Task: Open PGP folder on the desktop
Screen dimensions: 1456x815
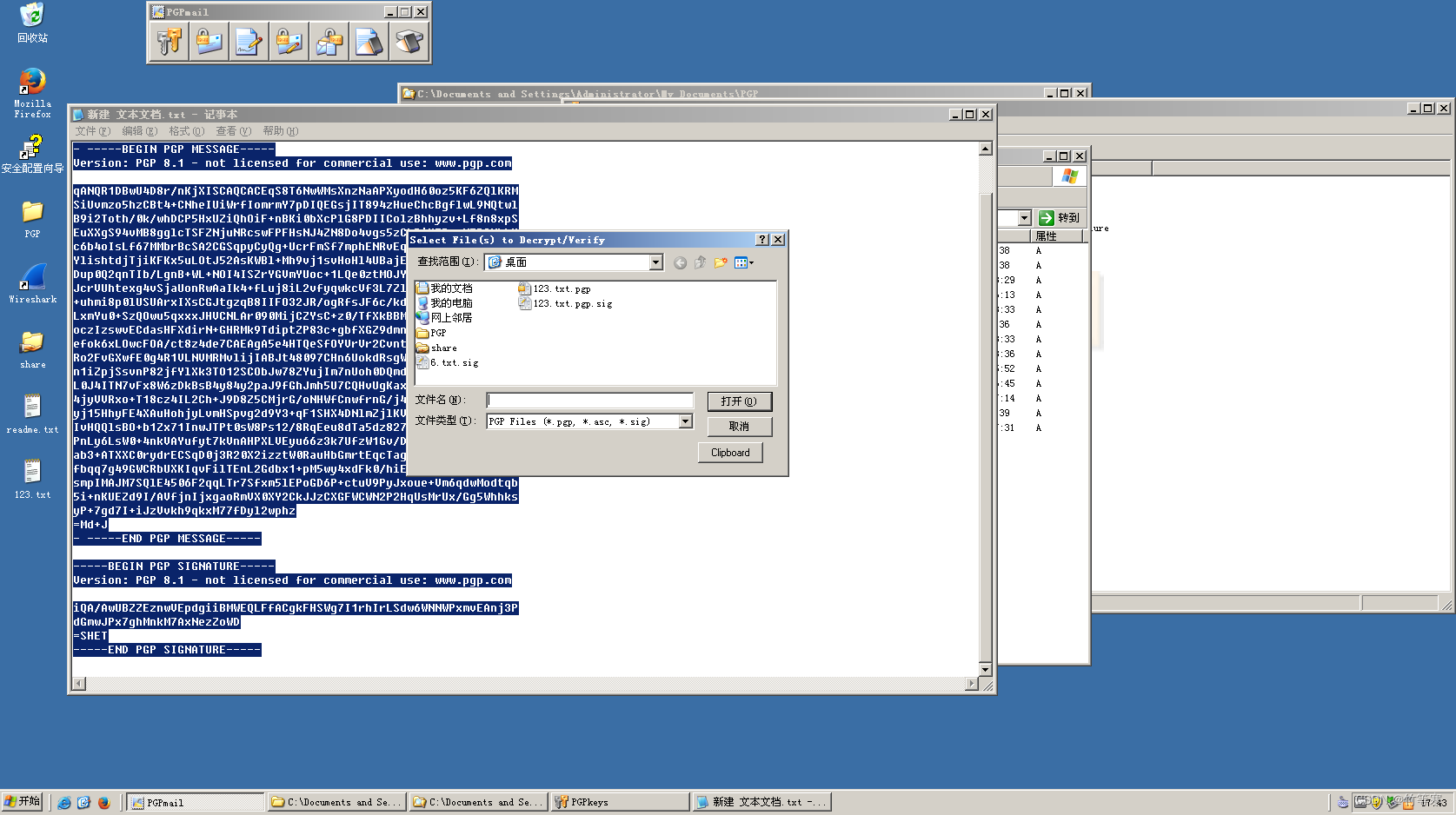Action: click(x=32, y=219)
